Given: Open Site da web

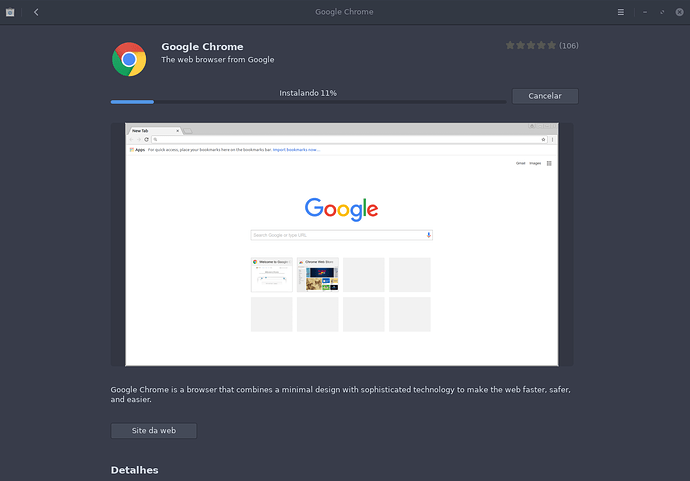Looking at the screenshot, I should click(154, 430).
